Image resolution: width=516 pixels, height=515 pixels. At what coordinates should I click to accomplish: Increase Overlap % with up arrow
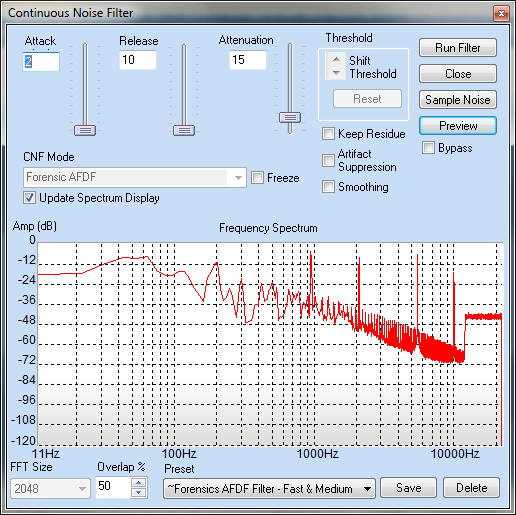(x=139, y=483)
